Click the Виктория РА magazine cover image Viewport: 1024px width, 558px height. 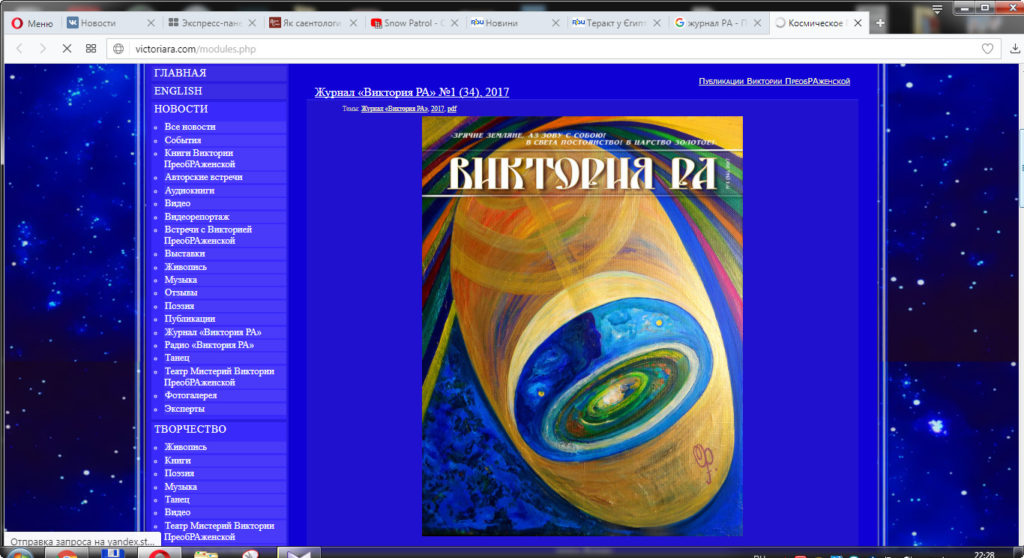582,326
